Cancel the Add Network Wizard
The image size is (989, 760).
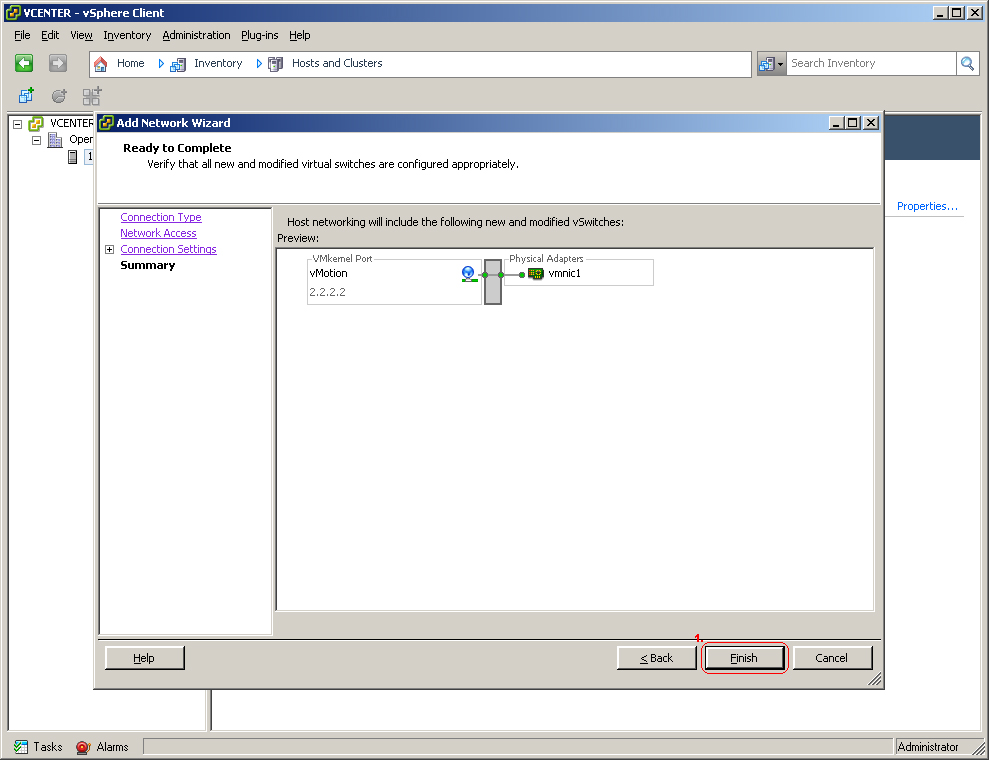pyautogui.click(x=832, y=658)
